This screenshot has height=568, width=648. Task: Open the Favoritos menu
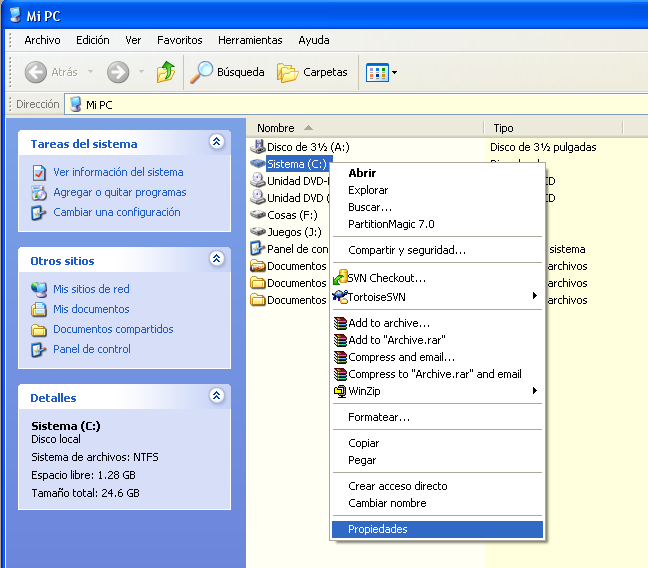point(180,40)
